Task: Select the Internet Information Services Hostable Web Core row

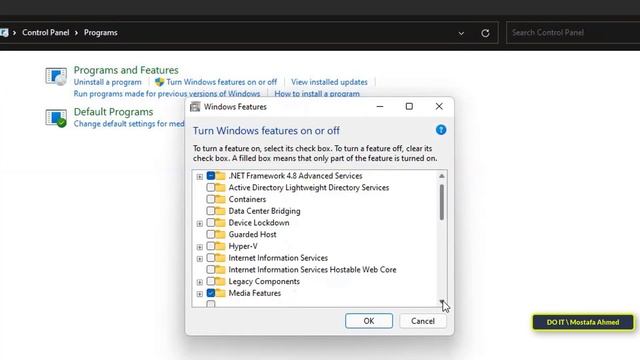Action: [312, 270]
